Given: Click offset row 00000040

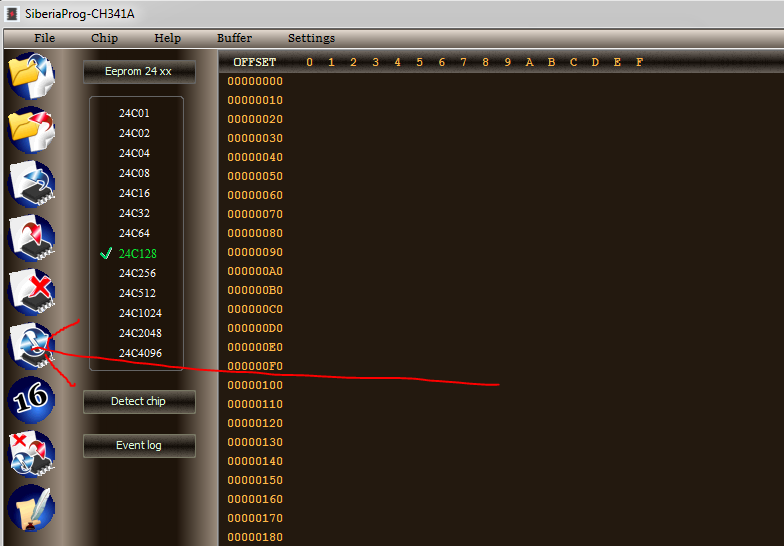Looking at the screenshot, I should [x=255, y=157].
